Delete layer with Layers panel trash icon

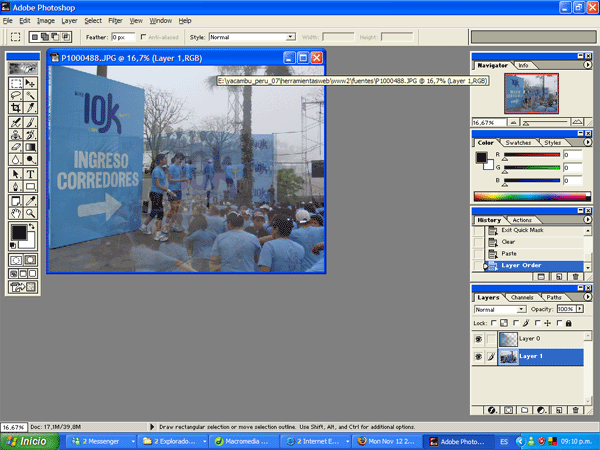pyautogui.click(x=575, y=410)
